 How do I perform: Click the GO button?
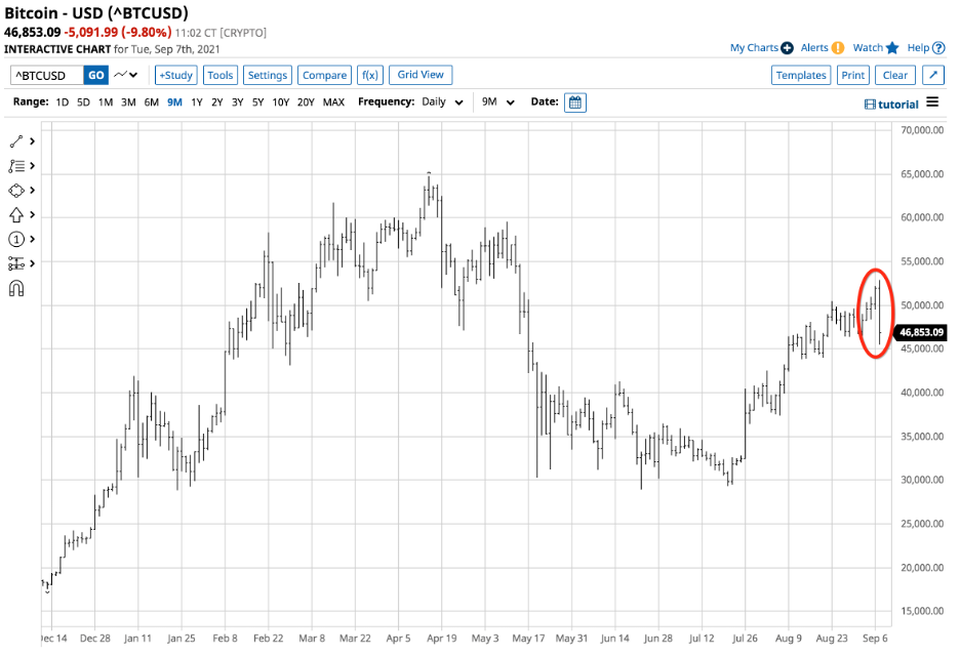pos(96,75)
